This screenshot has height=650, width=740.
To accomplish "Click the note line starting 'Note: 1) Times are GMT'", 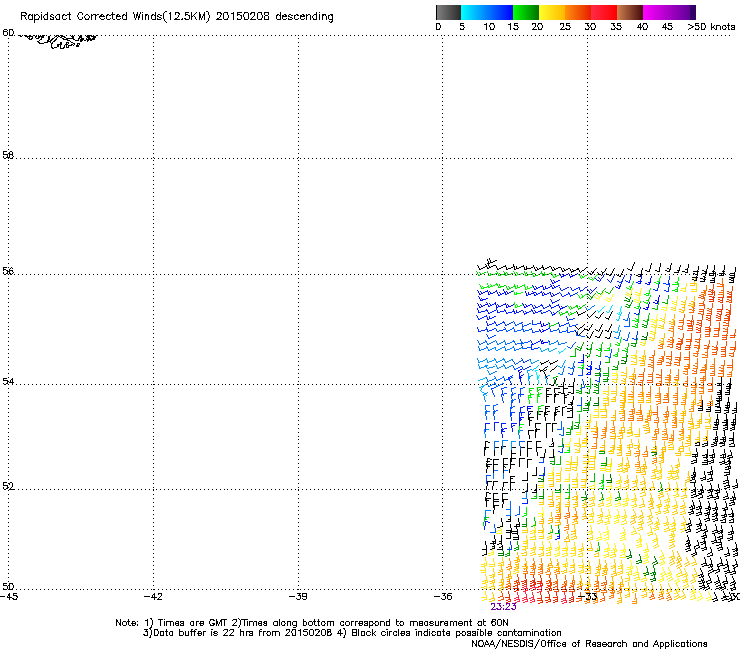I will [x=311, y=623].
